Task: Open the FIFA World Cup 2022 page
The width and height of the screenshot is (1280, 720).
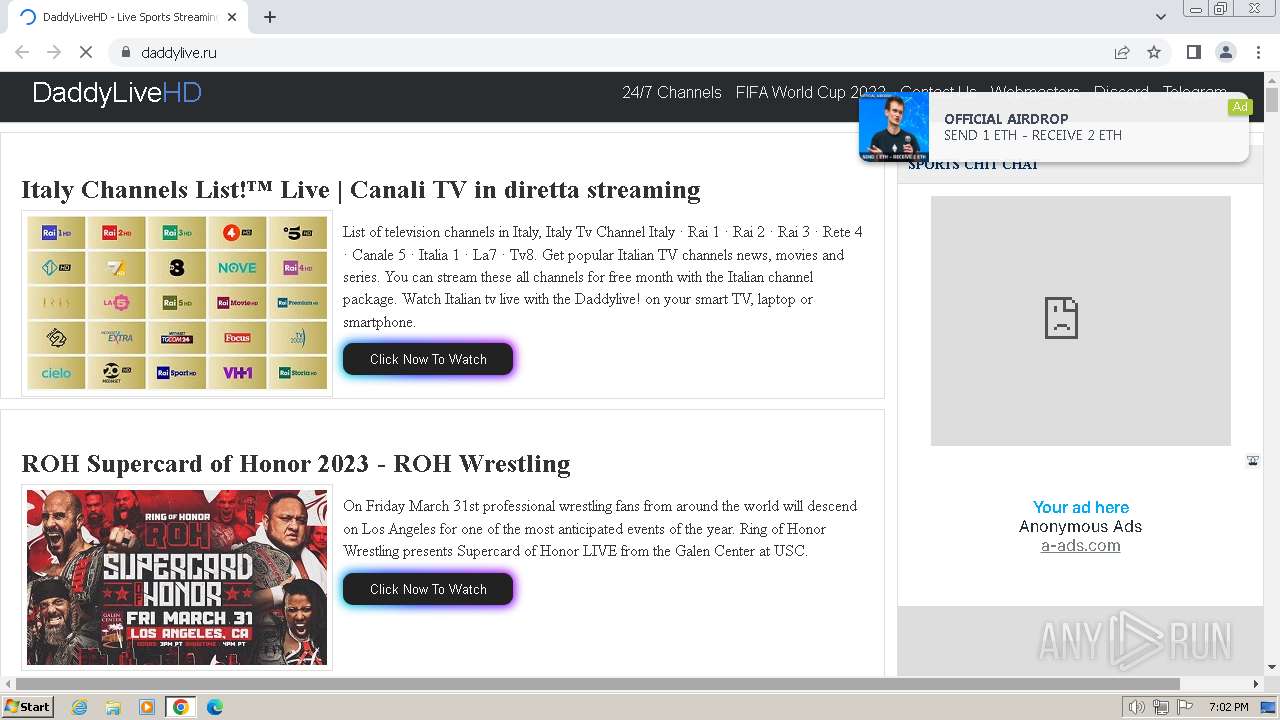Action: (810, 92)
